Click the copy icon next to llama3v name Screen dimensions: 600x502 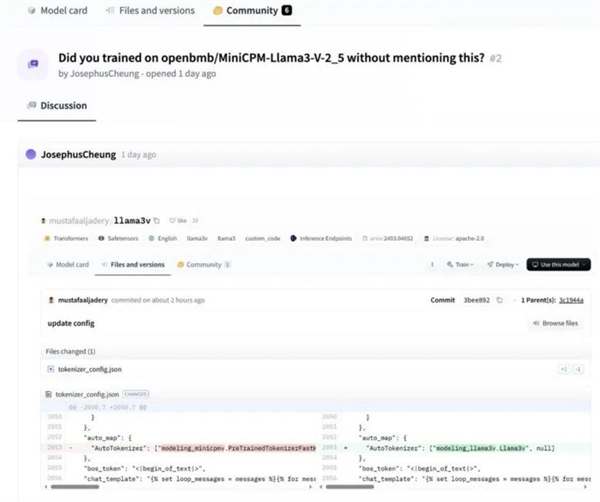pyautogui.click(x=158, y=219)
